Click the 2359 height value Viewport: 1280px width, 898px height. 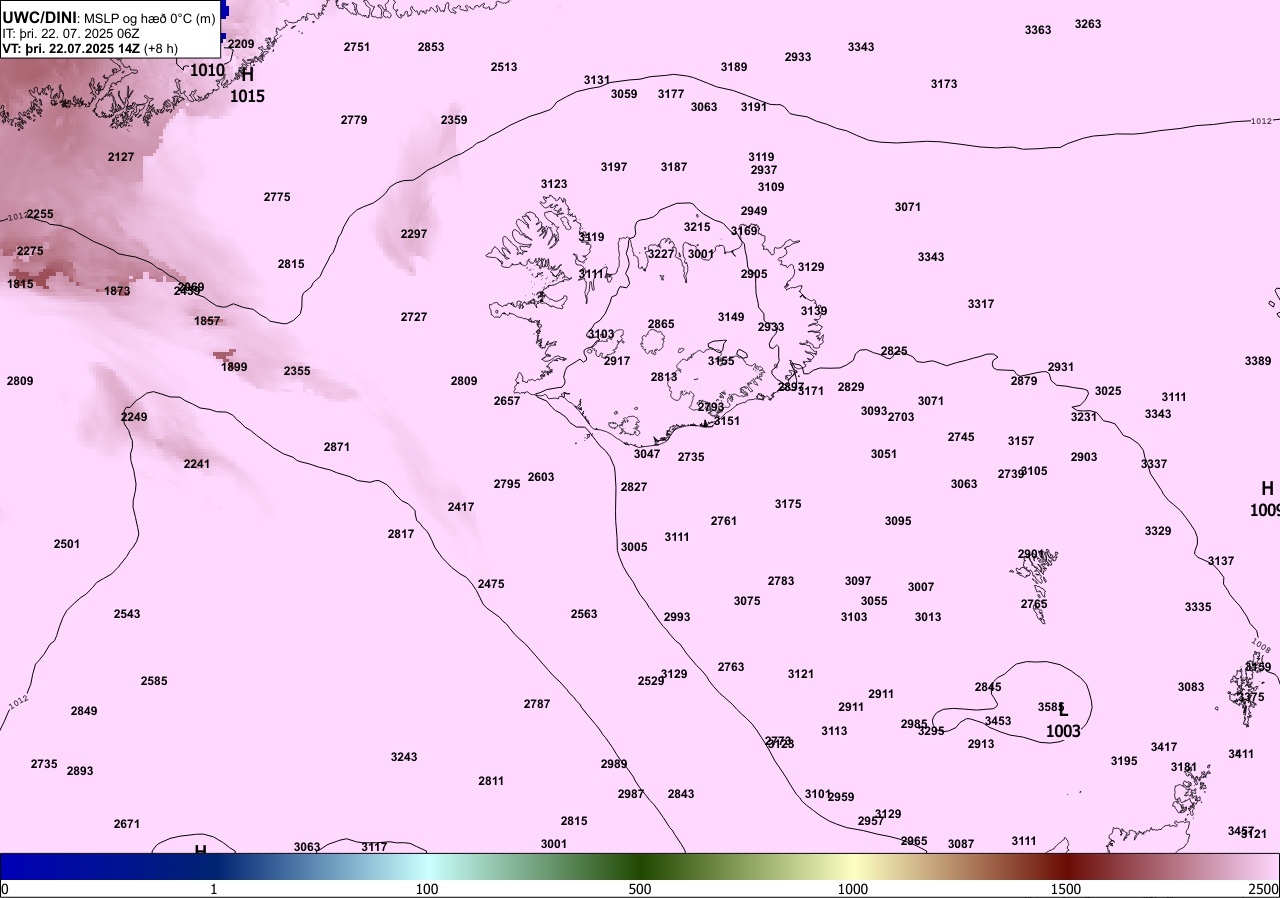point(454,120)
